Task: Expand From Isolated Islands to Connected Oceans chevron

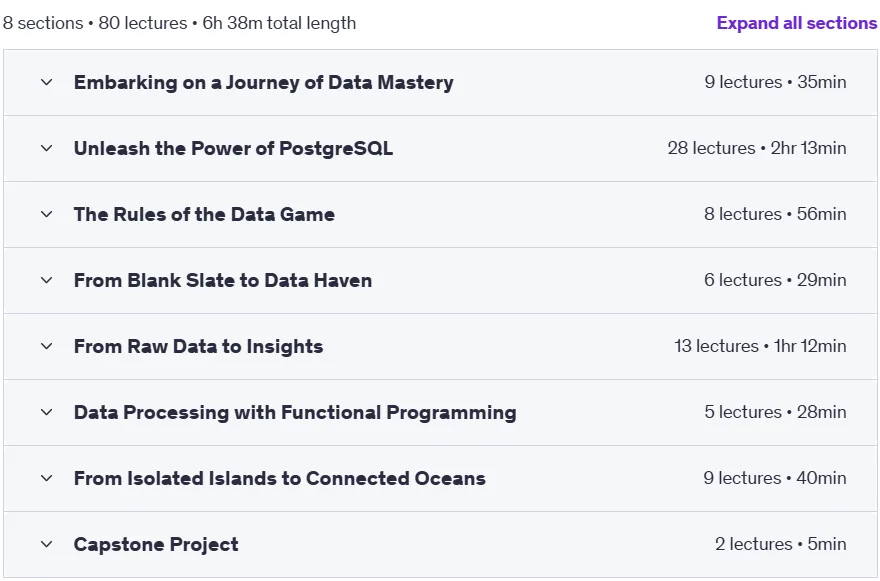Action: point(47,478)
